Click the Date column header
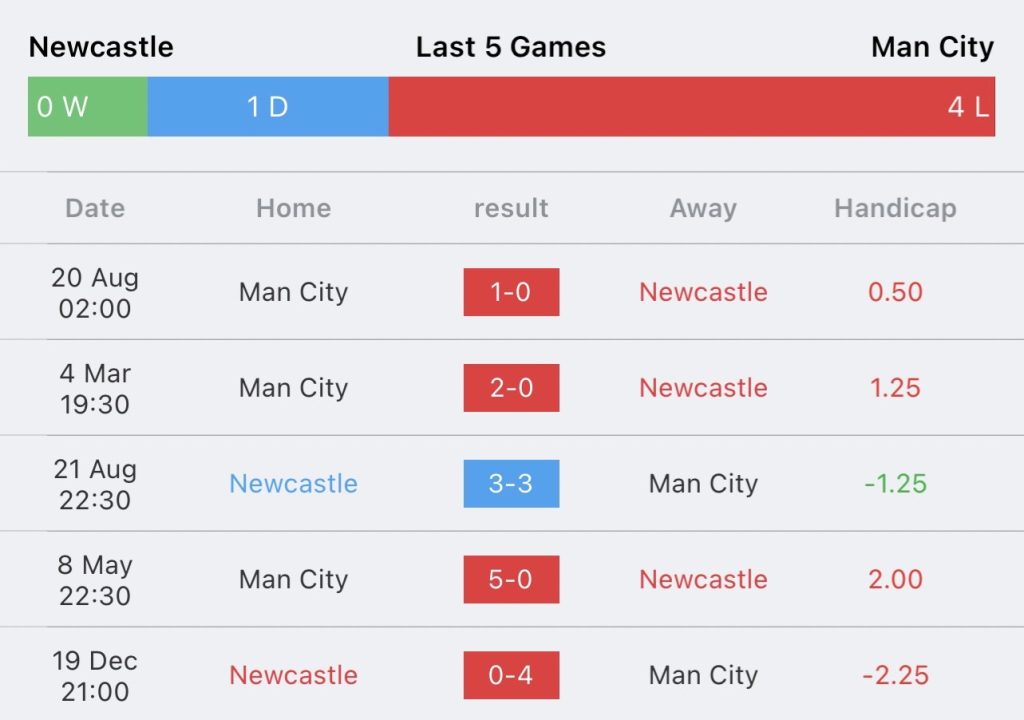This screenshot has width=1024, height=720. coord(95,208)
